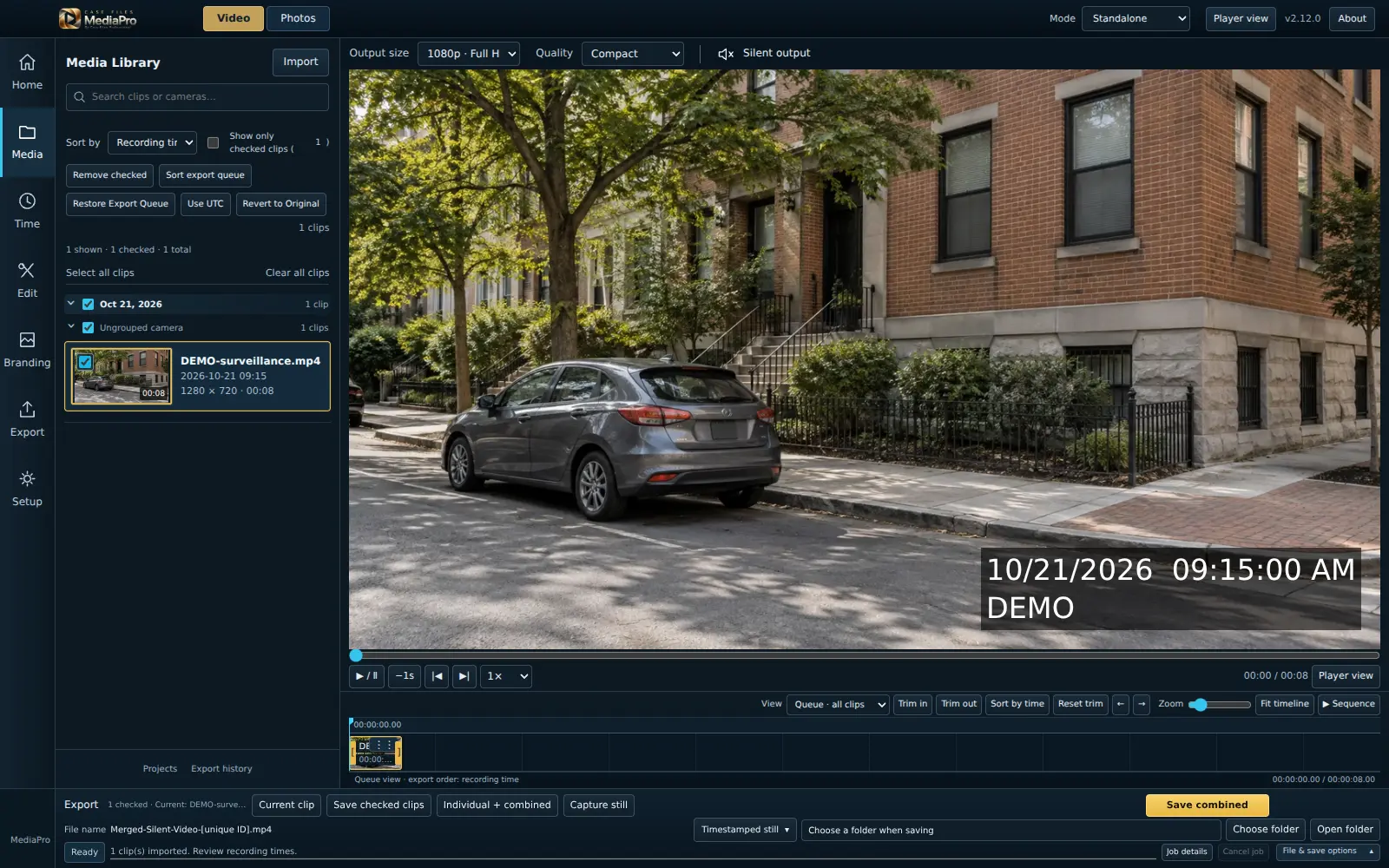Open the Media sidebar section
Viewport: 1389px width, 868px height.
coord(27,142)
